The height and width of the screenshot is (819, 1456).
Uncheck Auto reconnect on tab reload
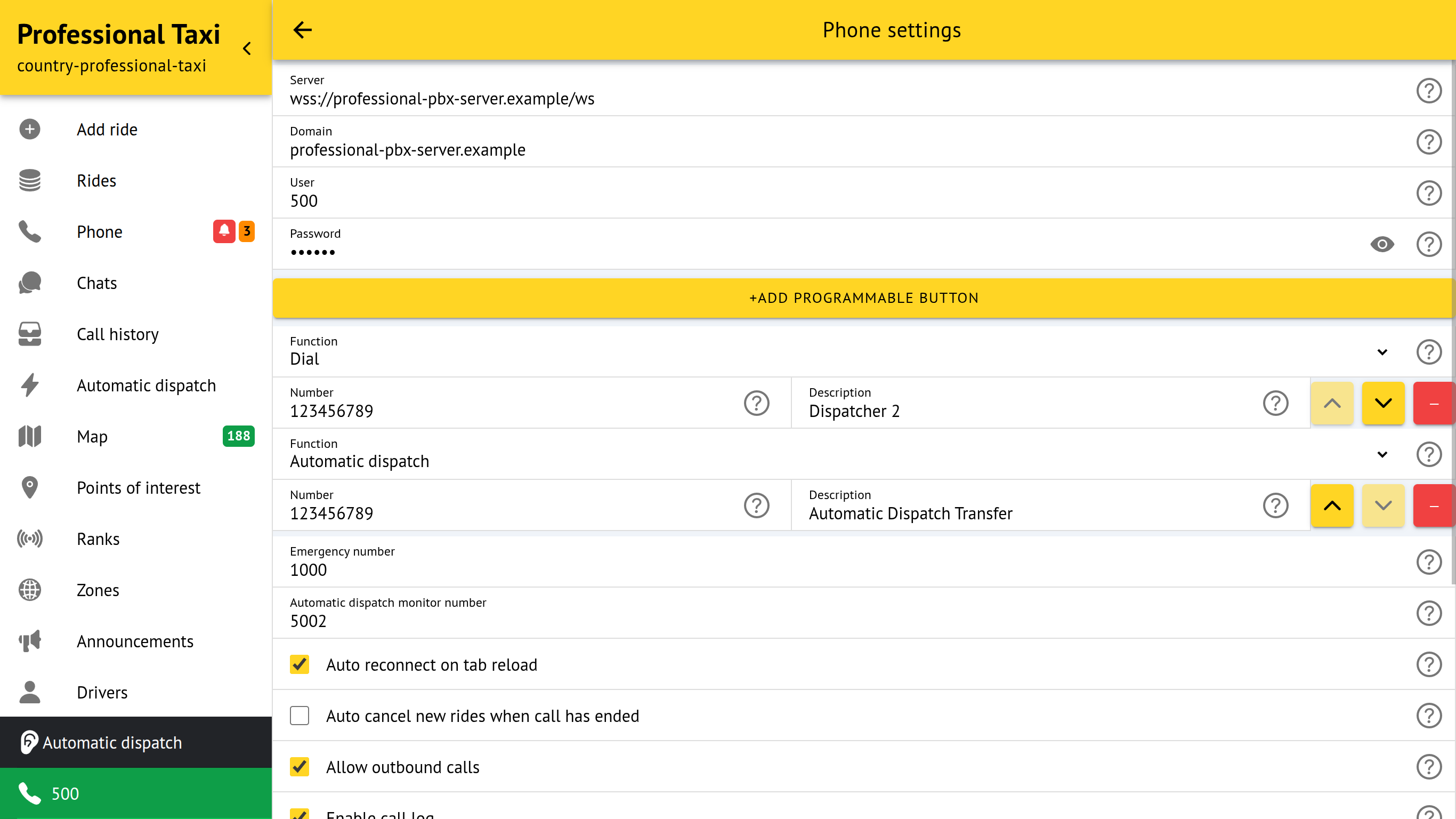tap(300, 664)
